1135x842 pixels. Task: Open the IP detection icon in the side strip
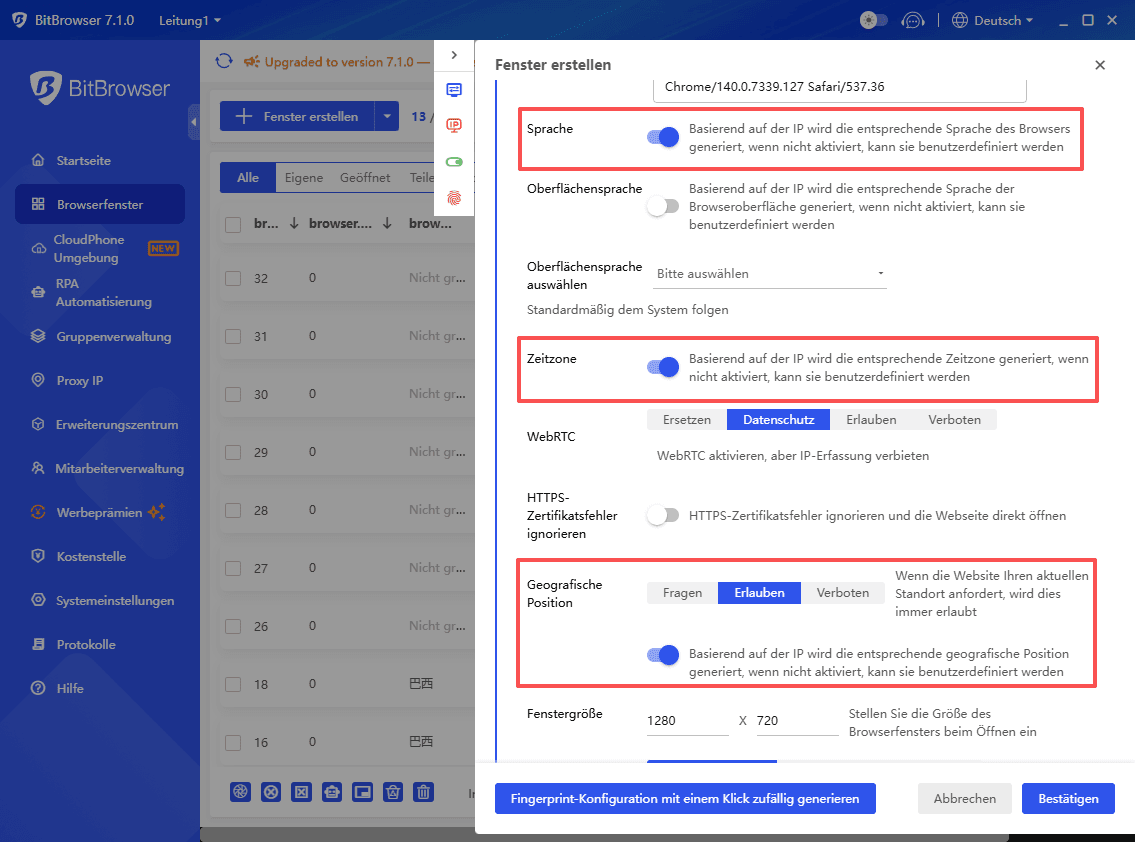click(454, 125)
